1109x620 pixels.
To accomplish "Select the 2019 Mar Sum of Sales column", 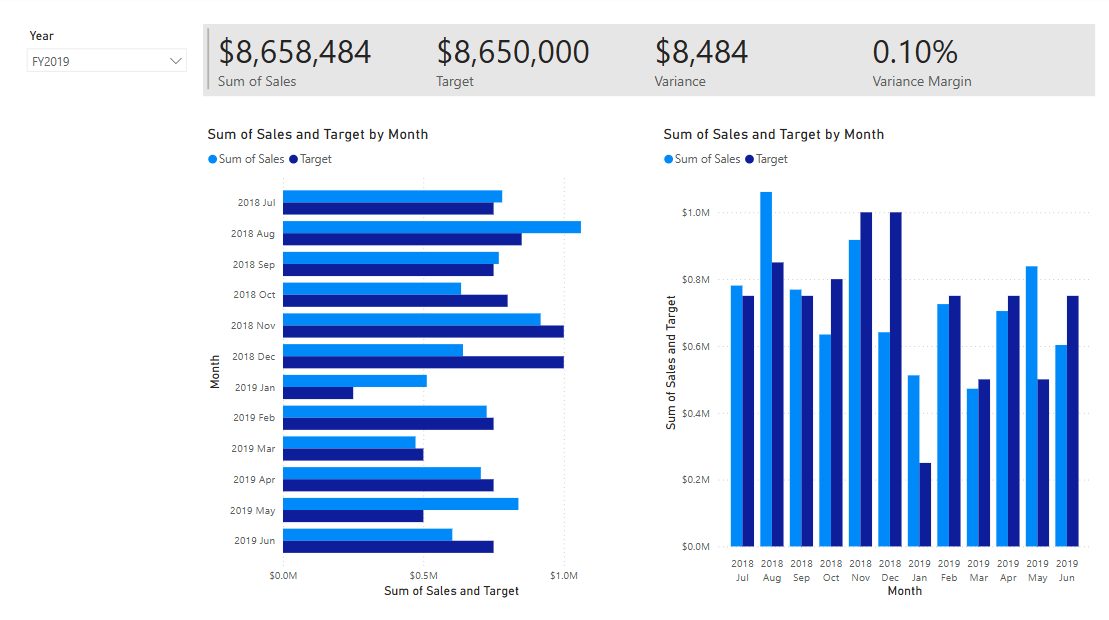I will (x=972, y=468).
